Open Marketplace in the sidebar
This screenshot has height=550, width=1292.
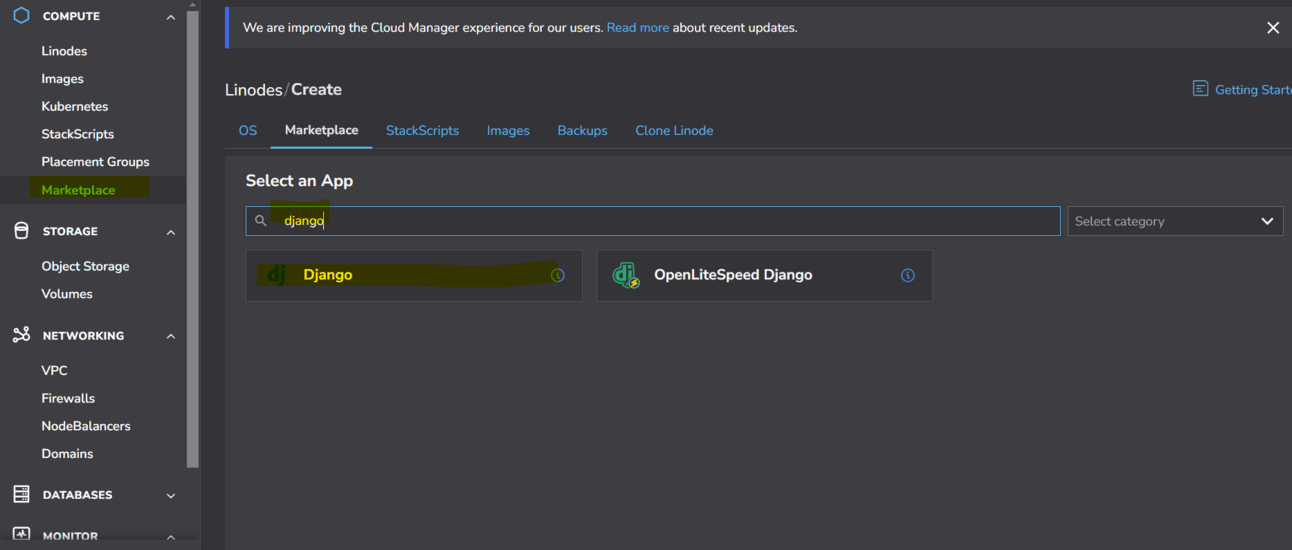pos(78,190)
